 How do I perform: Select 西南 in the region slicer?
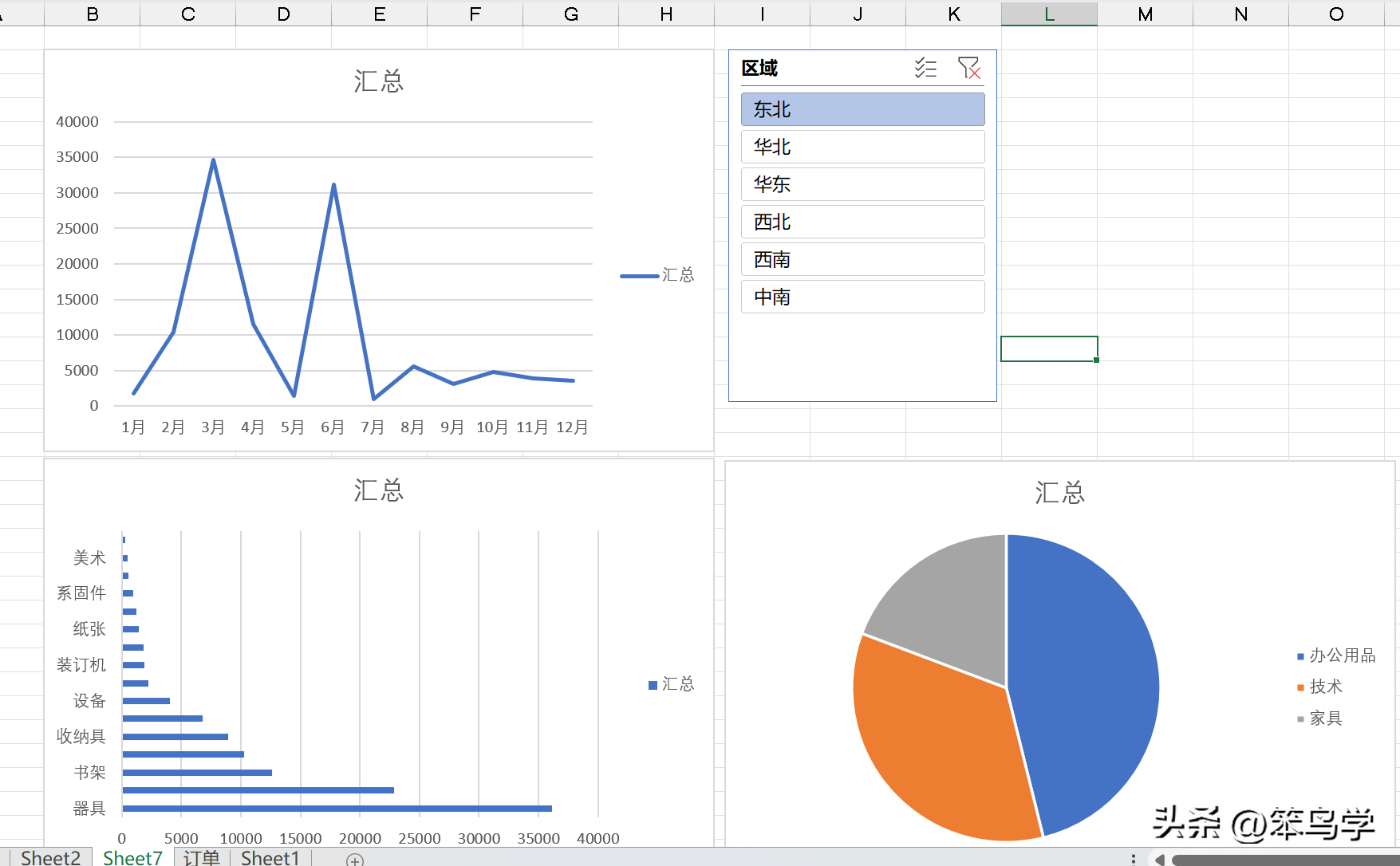tap(862, 259)
